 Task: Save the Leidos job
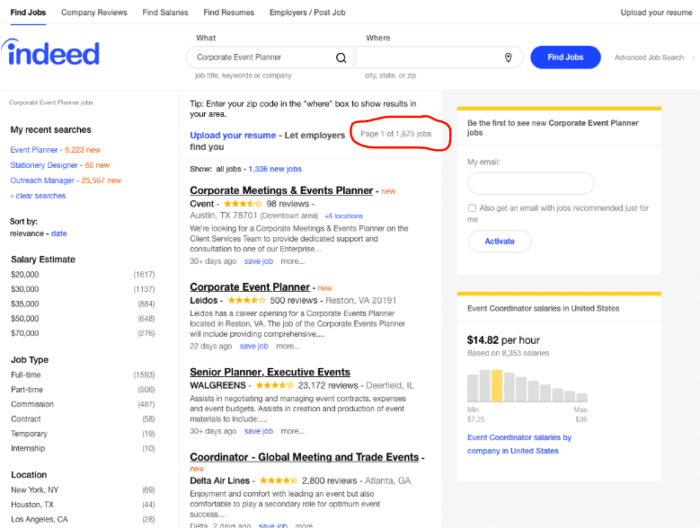254,346
